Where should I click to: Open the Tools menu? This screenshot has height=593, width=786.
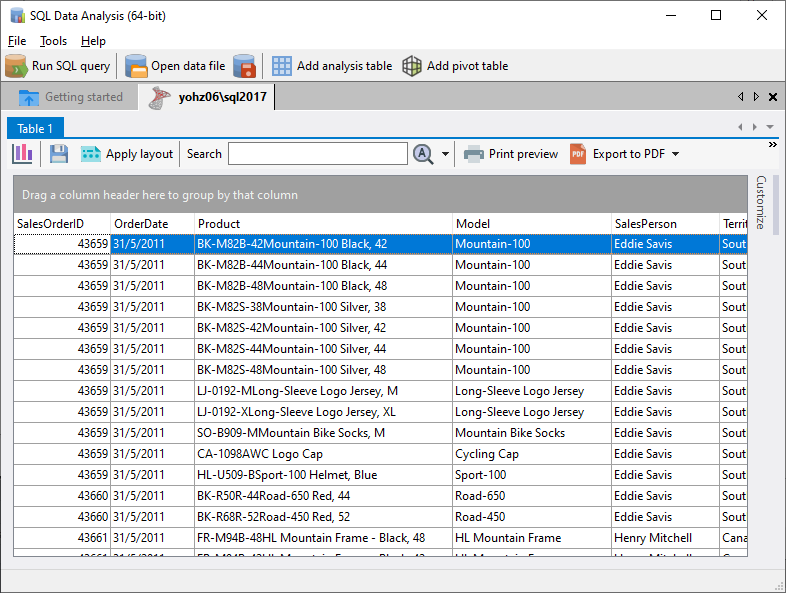coord(54,41)
